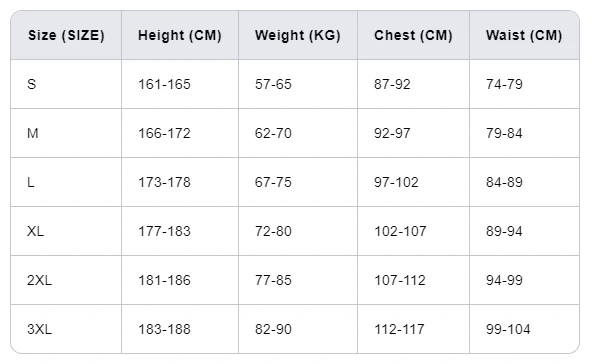Click the Height (CM) column header
592x364 pixels.
pos(180,35)
